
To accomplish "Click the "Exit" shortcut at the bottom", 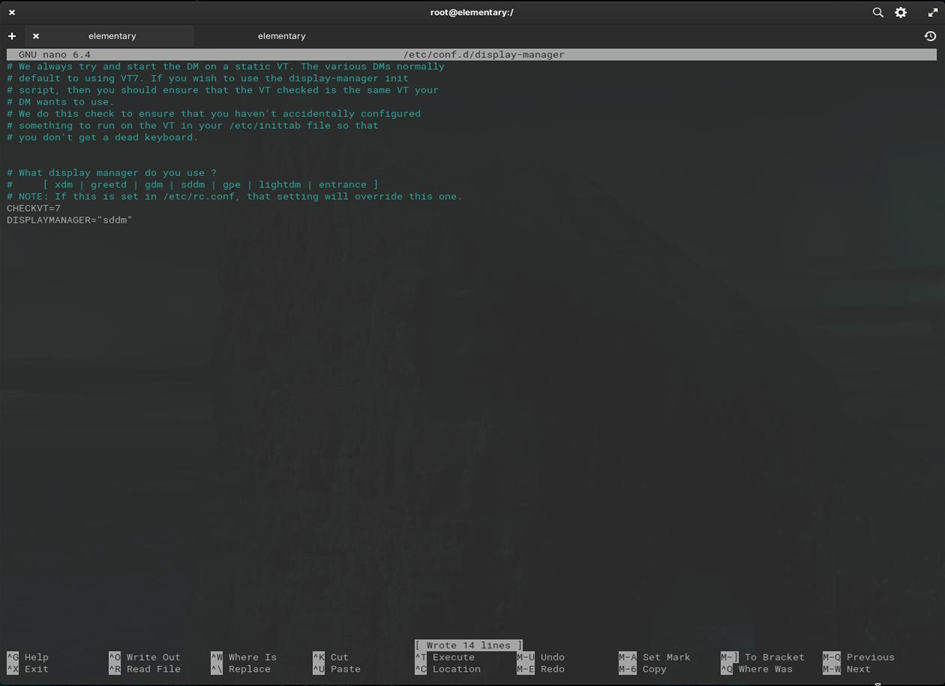I will click(36, 669).
